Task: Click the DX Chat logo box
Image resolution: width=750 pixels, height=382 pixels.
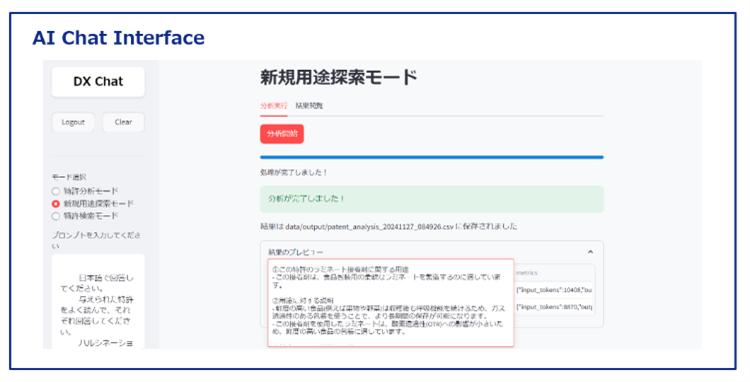Action: tap(98, 82)
